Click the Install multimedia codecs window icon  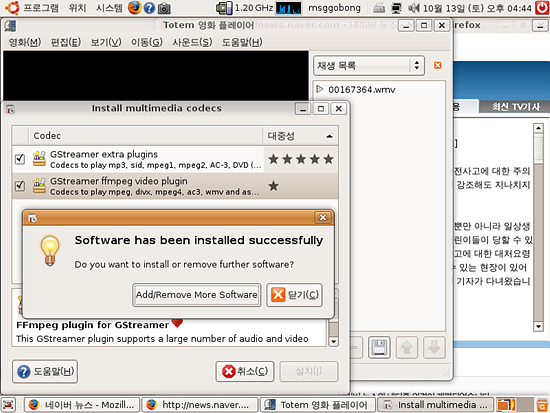pyautogui.click(x=11, y=109)
